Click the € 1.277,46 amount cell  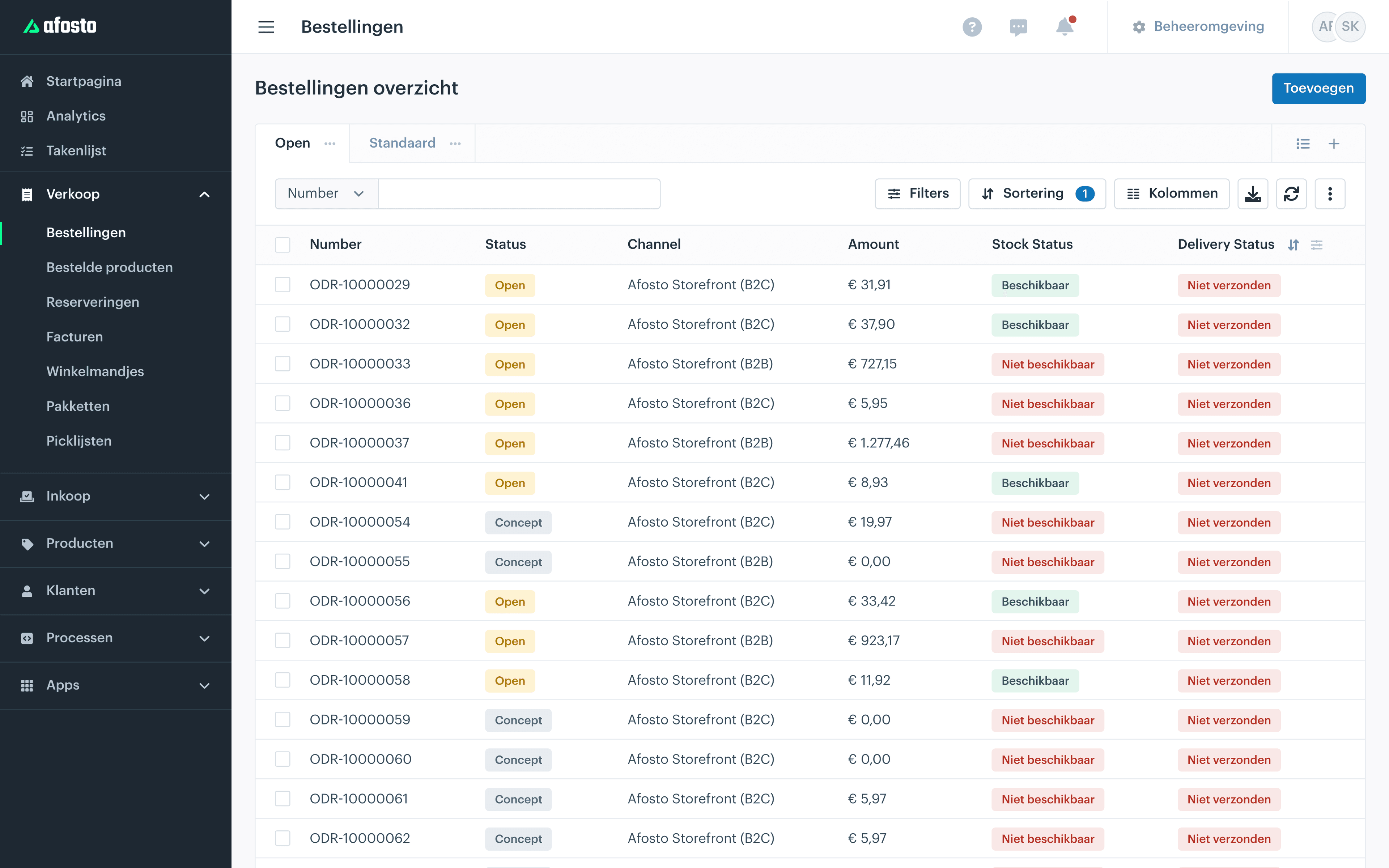(x=878, y=443)
